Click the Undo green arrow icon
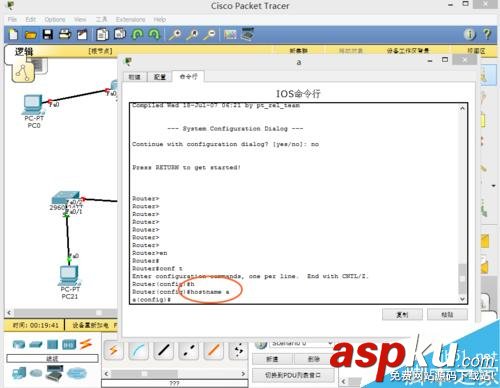The height and width of the screenshot is (388, 500). 138,34
